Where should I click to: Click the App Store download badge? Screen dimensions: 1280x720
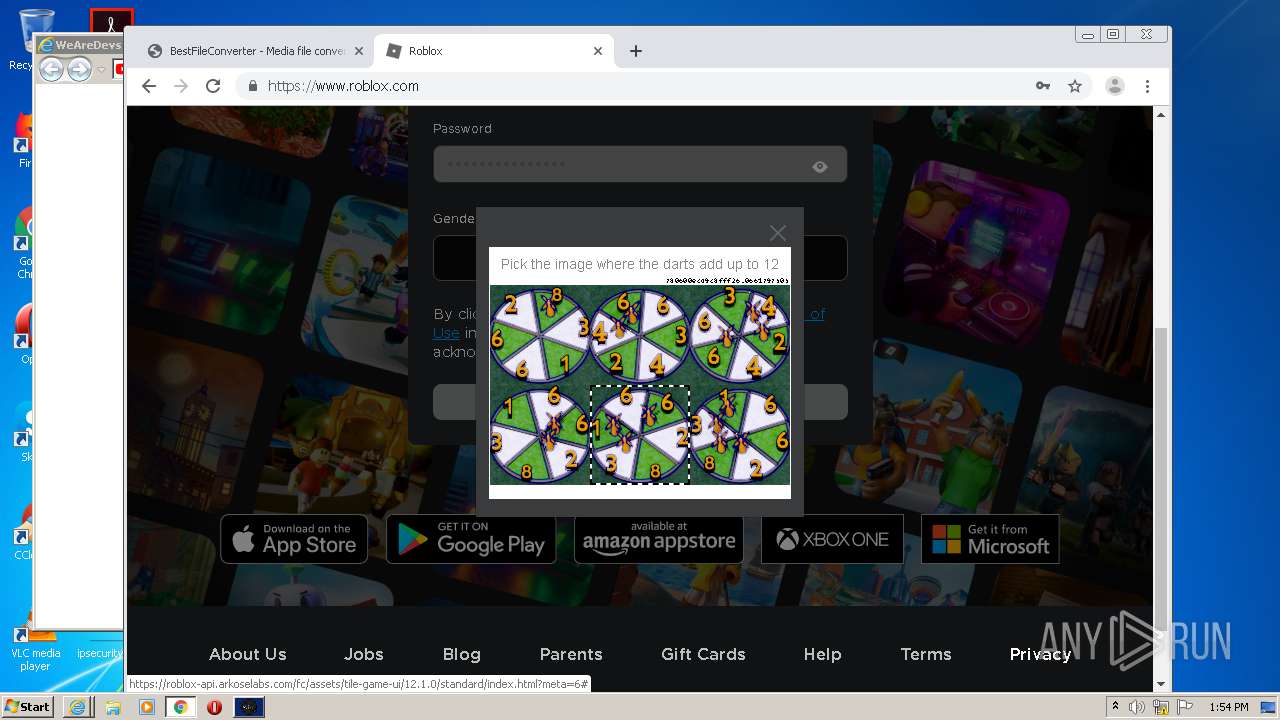[294, 539]
